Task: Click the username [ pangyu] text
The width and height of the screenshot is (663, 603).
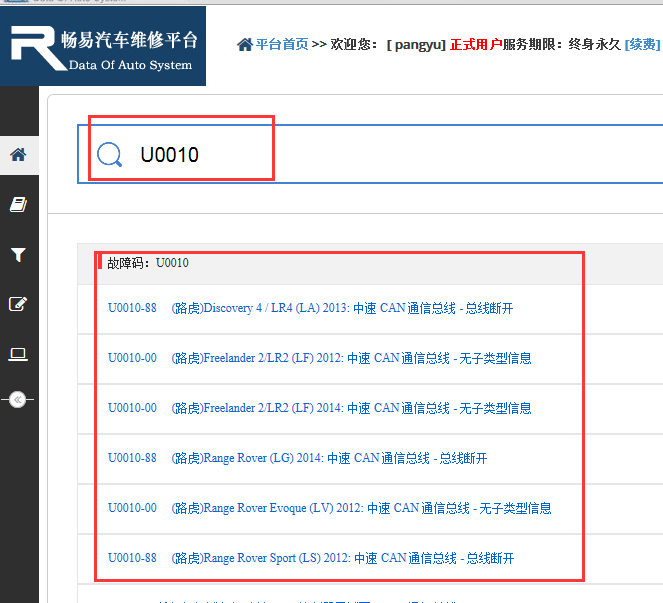Action: [416, 44]
